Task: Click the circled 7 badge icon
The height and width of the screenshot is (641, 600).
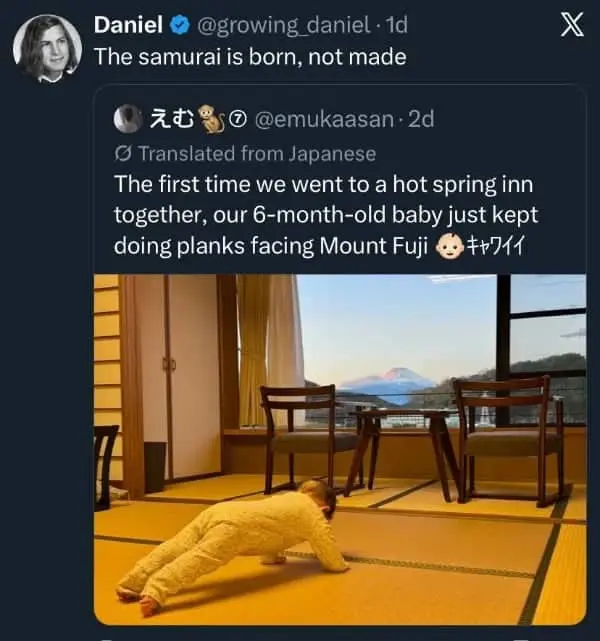Action: 238,120
